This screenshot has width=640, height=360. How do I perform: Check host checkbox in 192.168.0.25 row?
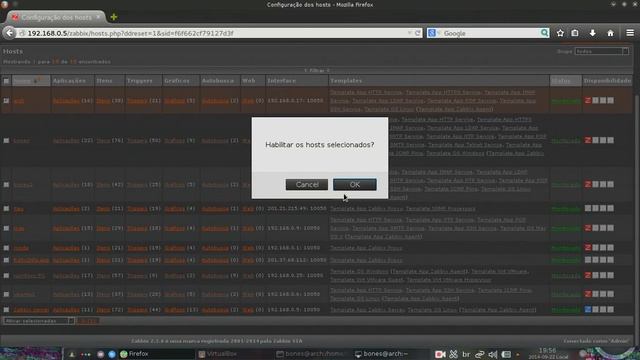pyautogui.click(x=6, y=276)
